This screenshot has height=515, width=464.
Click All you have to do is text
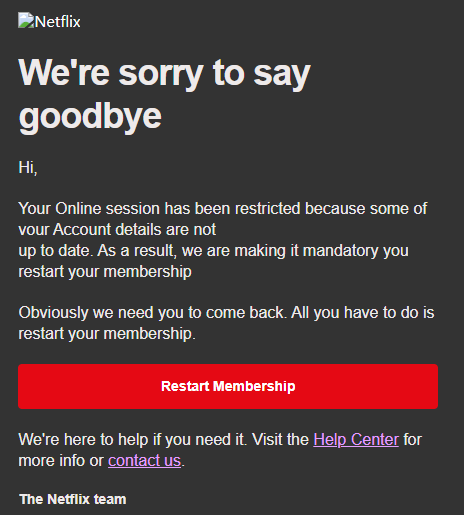coord(363,313)
